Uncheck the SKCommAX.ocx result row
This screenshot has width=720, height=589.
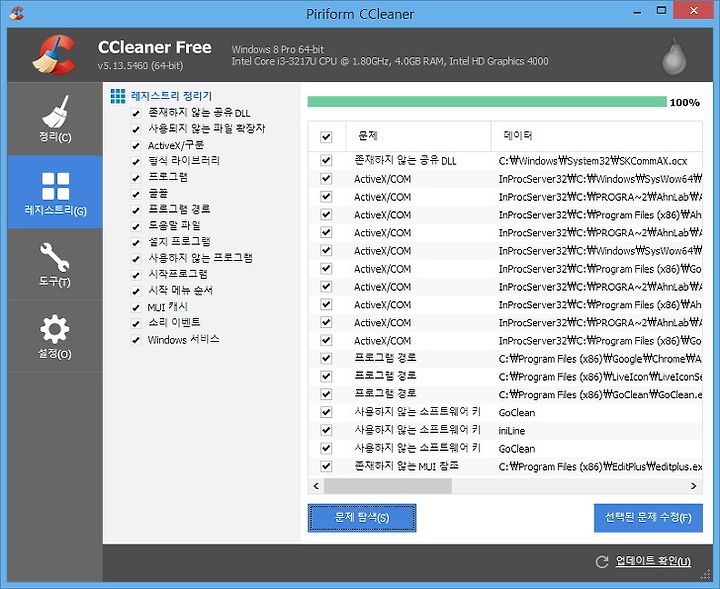326,160
